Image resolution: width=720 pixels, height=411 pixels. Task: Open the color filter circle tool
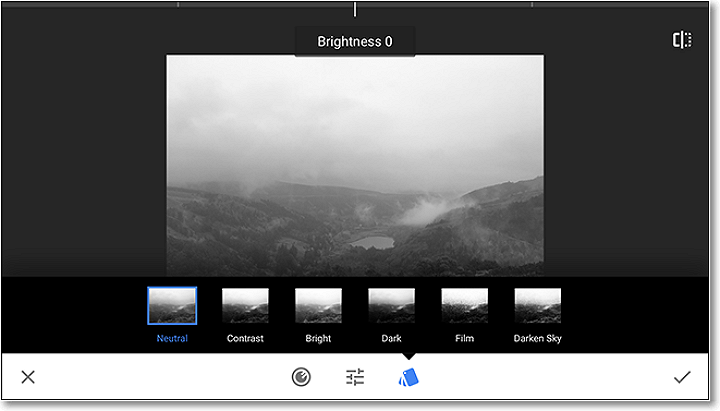pyautogui.click(x=301, y=377)
